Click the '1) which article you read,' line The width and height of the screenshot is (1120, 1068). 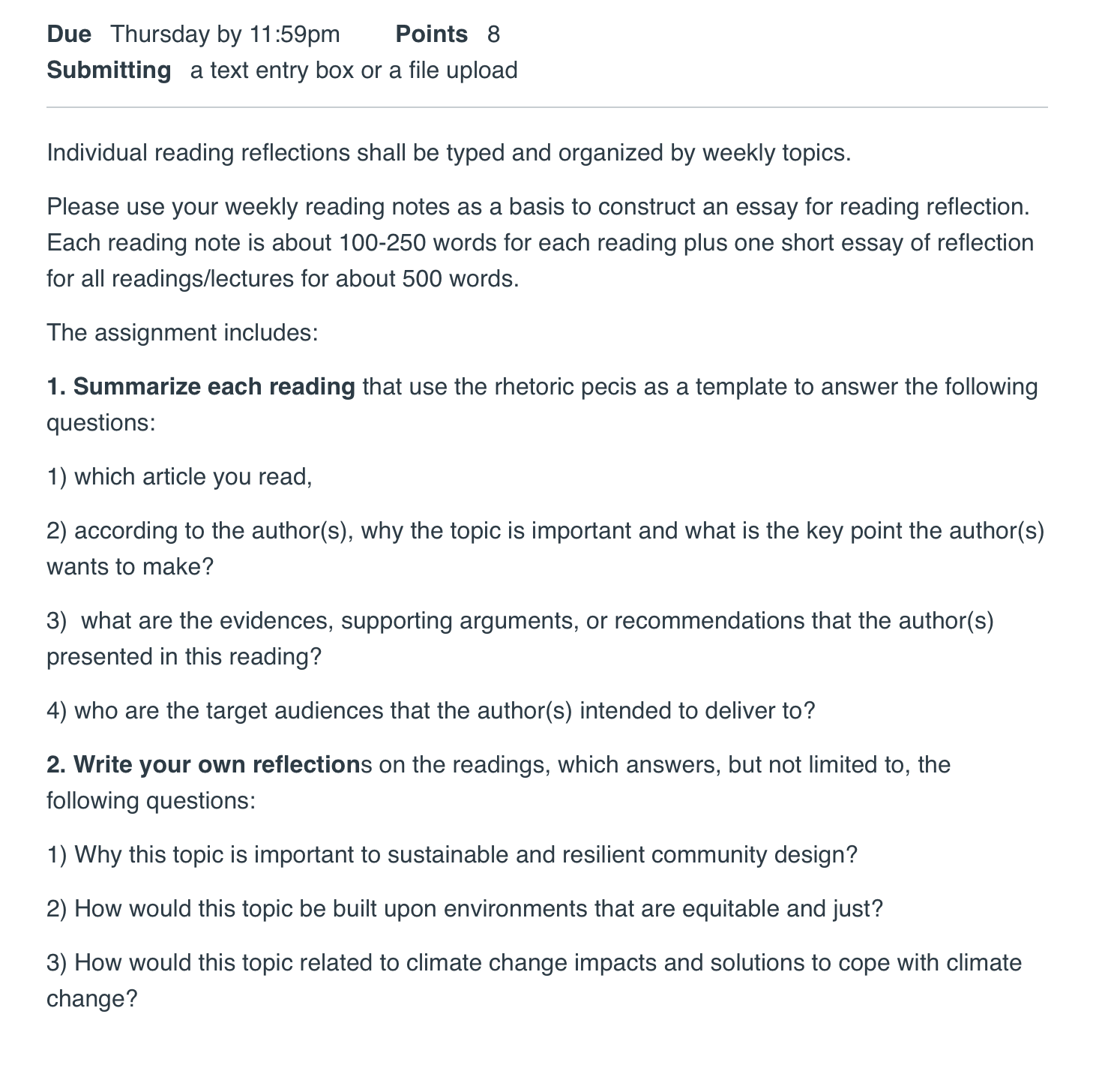click(x=179, y=477)
